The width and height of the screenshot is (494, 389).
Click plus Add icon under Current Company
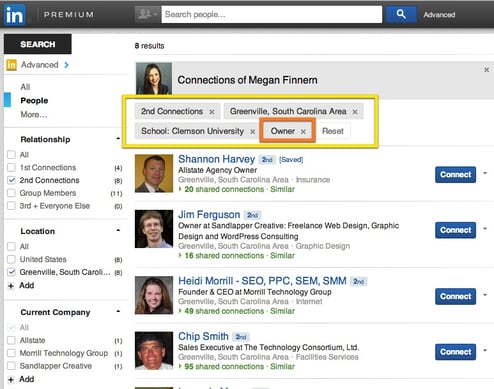click(11, 379)
